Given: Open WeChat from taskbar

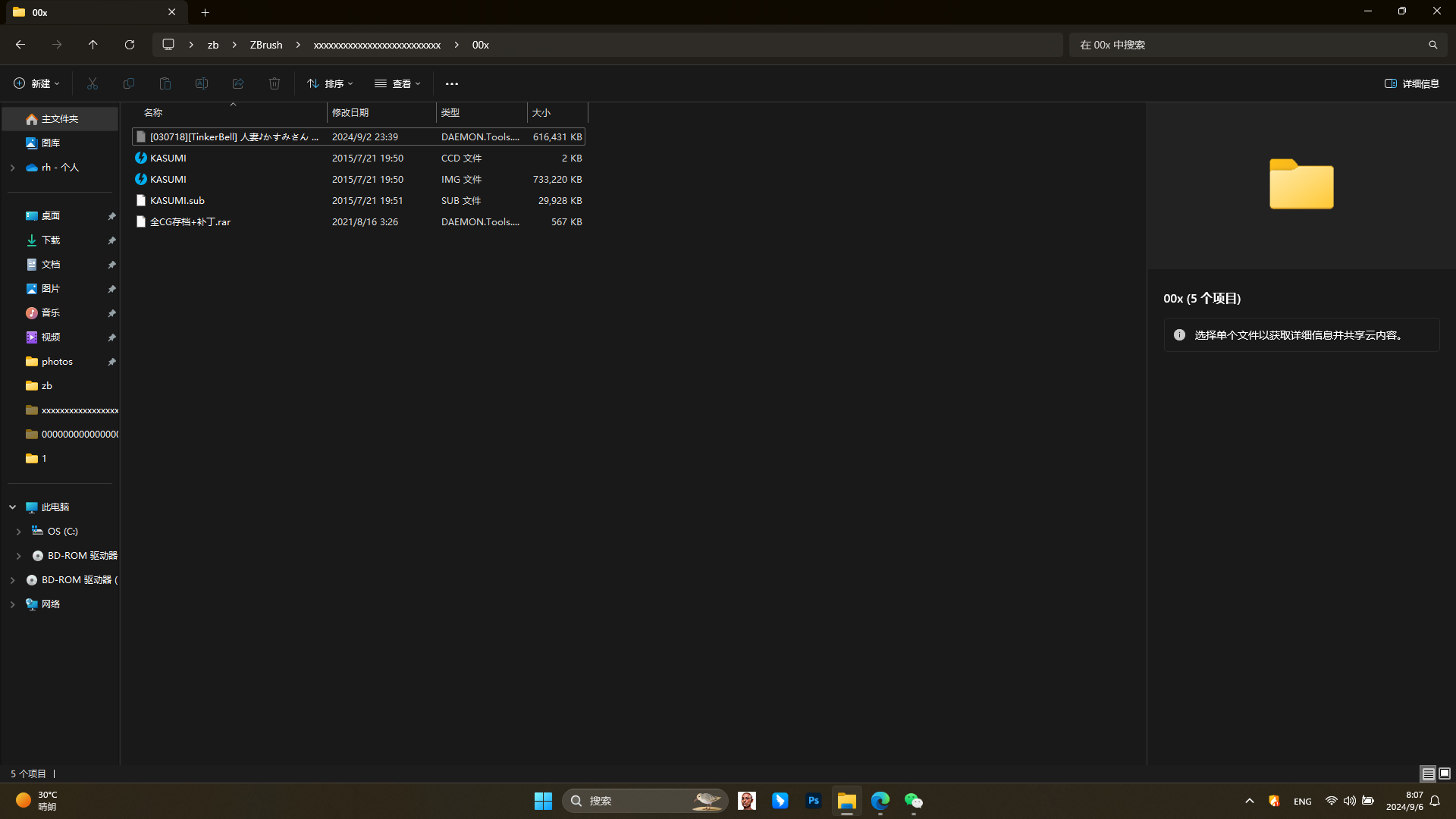Looking at the screenshot, I should (x=914, y=801).
